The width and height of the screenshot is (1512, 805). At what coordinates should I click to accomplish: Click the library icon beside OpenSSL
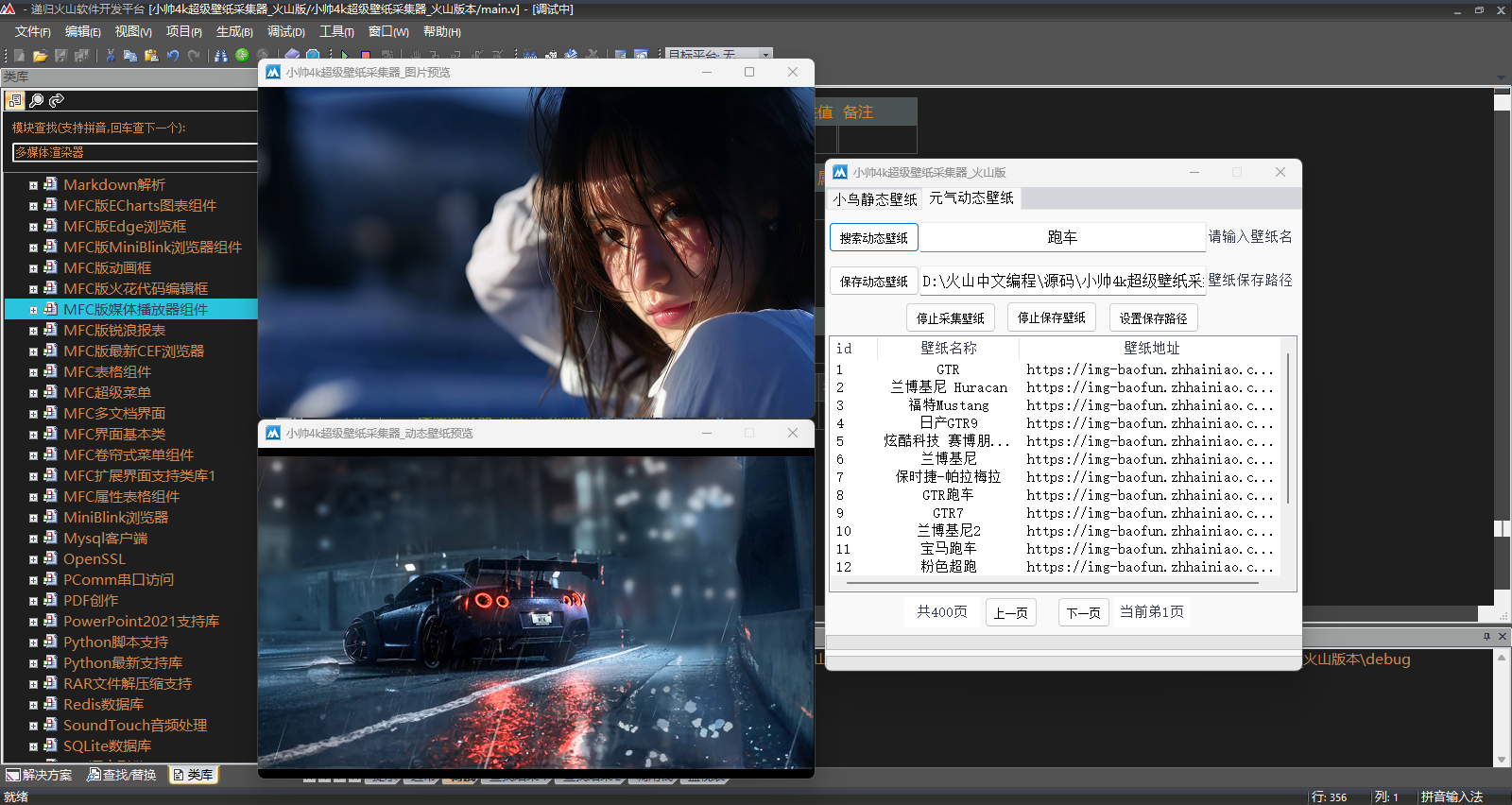(50, 558)
